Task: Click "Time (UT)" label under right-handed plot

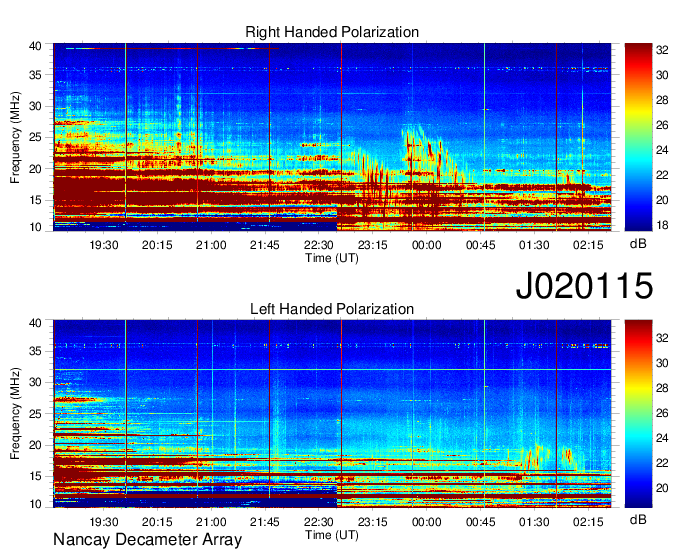Action: coord(332,258)
